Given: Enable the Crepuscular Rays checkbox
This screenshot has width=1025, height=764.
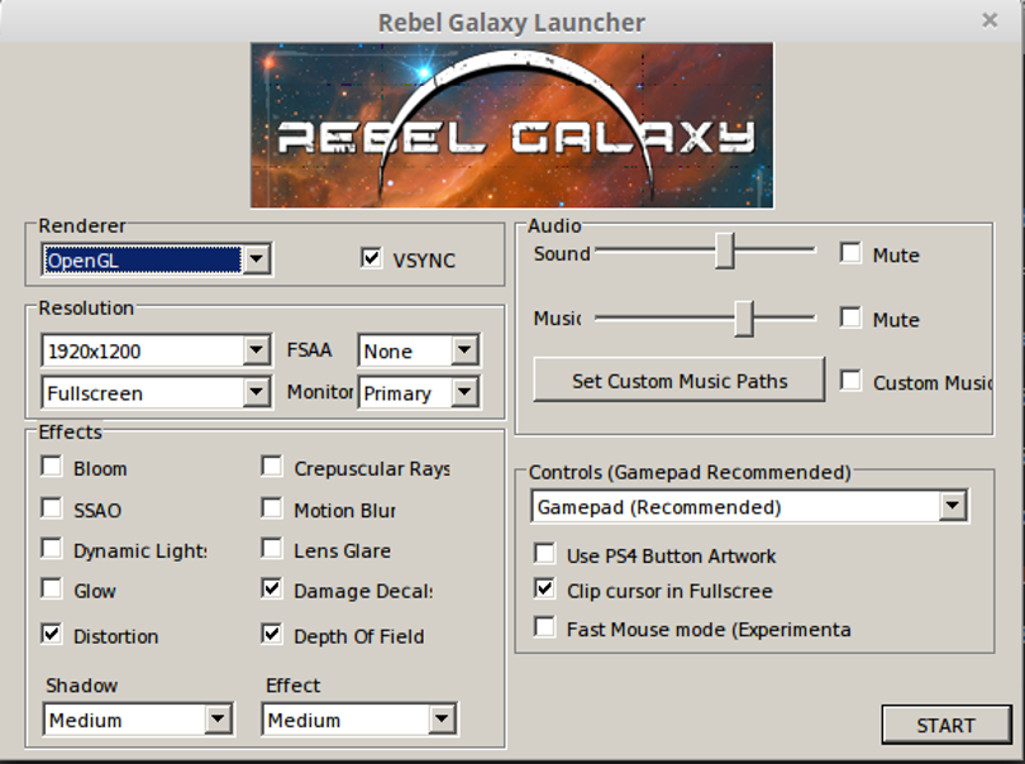Looking at the screenshot, I should 271,467.
